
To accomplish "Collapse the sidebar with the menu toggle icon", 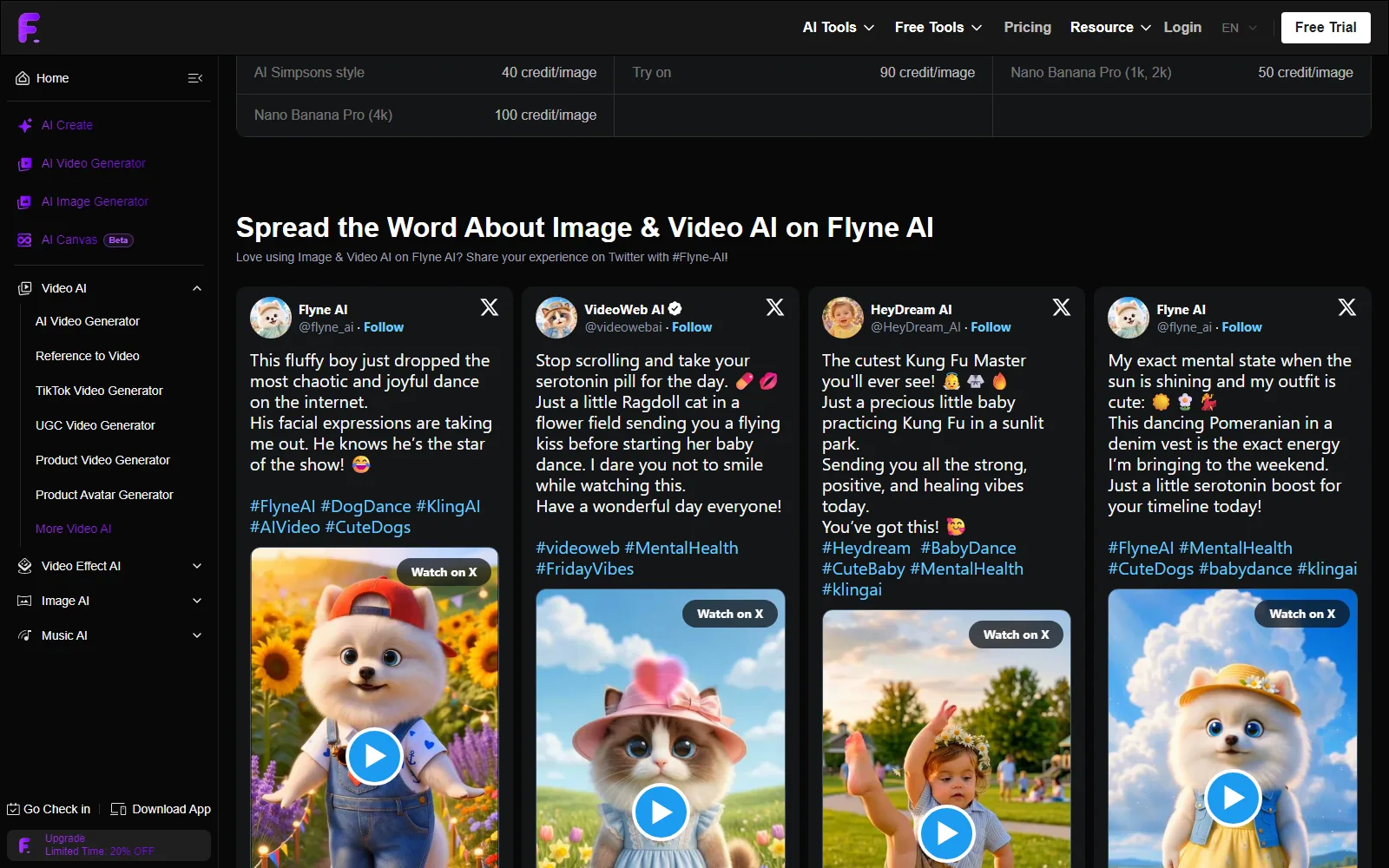I will tap(195, 78).
